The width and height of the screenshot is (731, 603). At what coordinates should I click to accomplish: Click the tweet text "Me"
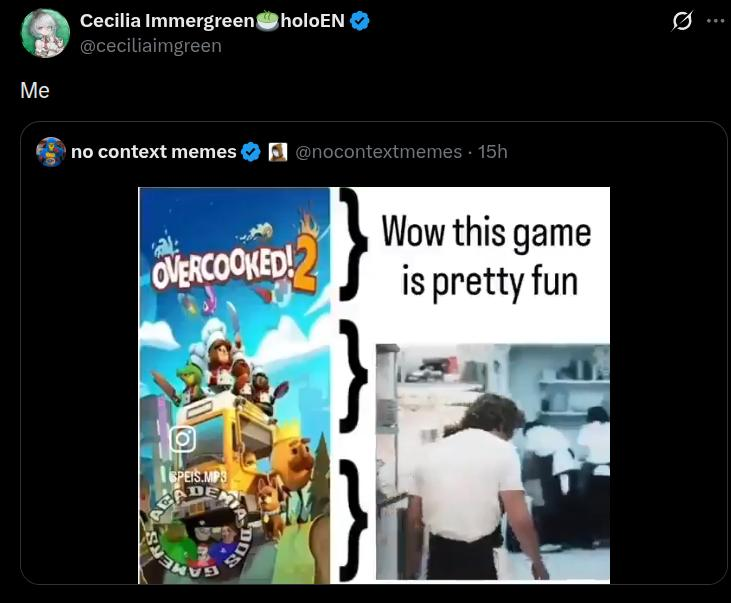click(x=35, y=90)
